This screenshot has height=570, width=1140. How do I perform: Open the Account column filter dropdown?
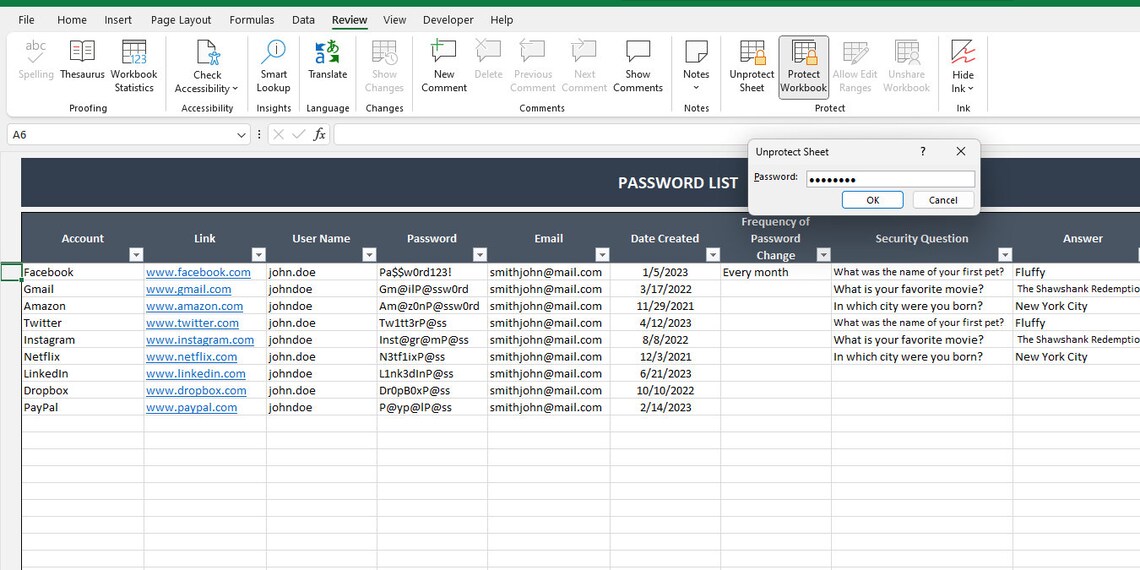pyautogui.click(x=136, y=254)
